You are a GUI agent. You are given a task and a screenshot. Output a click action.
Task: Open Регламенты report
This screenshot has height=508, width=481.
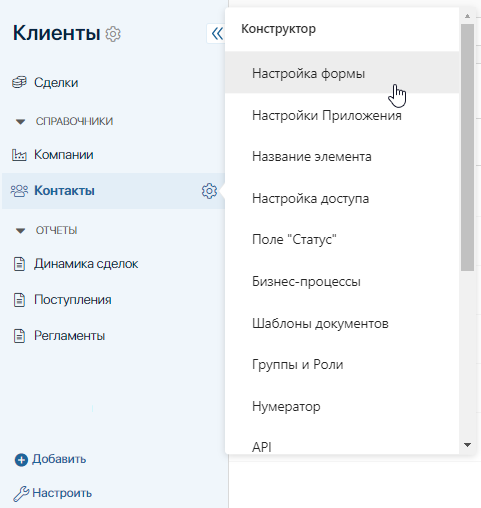coord(70,336)
